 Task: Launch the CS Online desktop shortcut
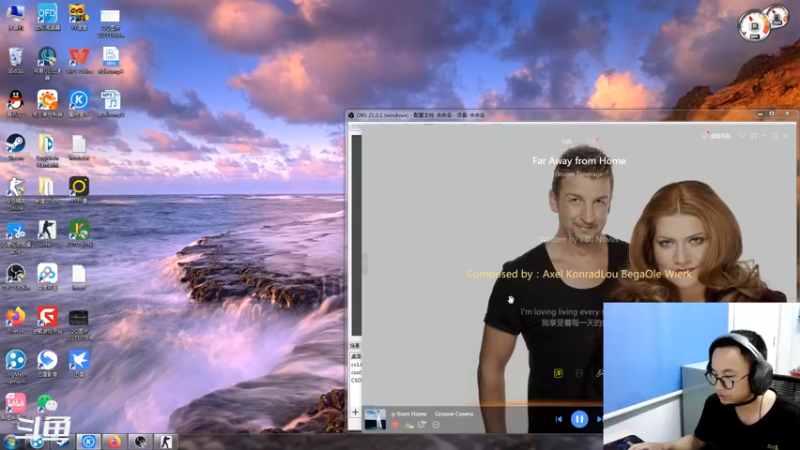[x=15, y=192]
